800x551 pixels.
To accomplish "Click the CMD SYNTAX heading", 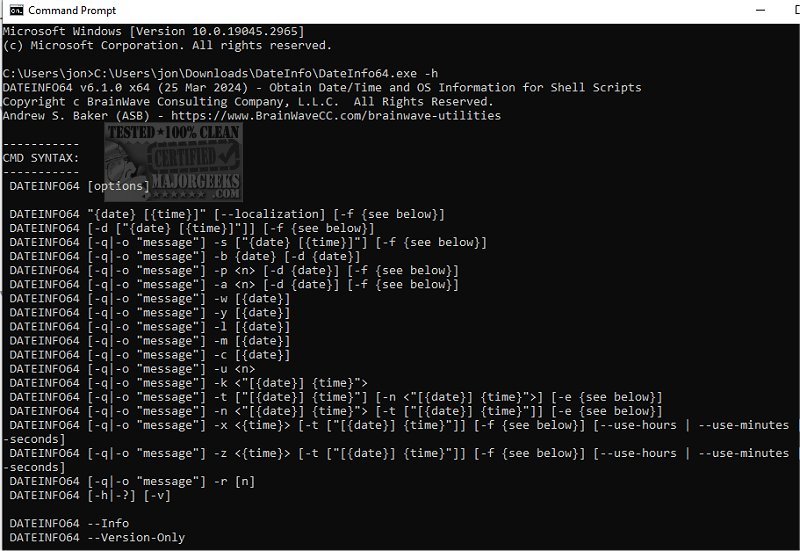I will (41, 158).
